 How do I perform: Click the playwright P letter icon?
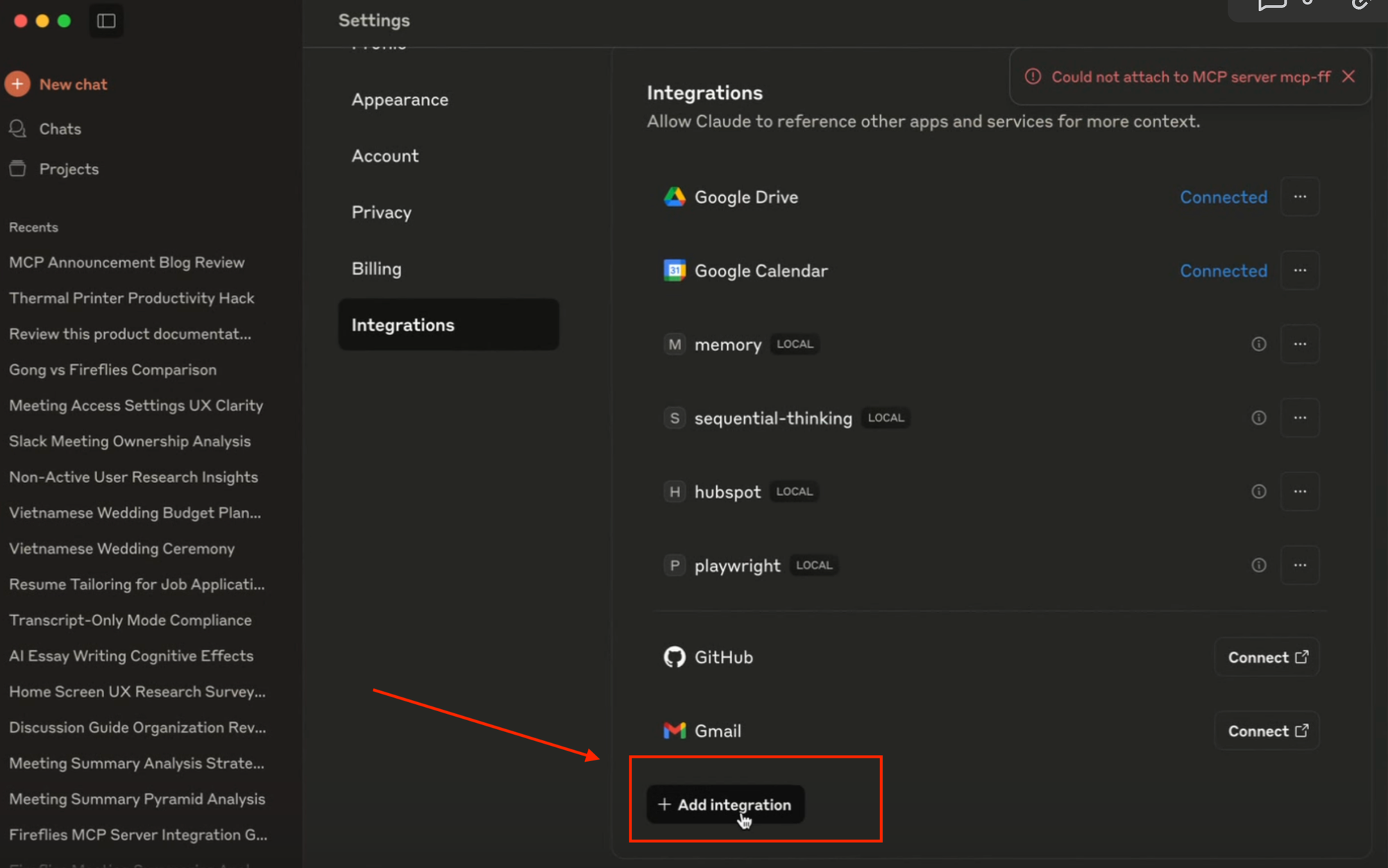point(675,565)
